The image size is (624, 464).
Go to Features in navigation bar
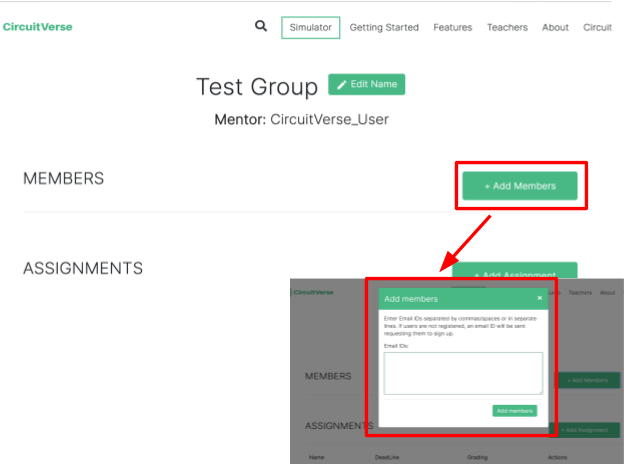click(x=453, y=28)
